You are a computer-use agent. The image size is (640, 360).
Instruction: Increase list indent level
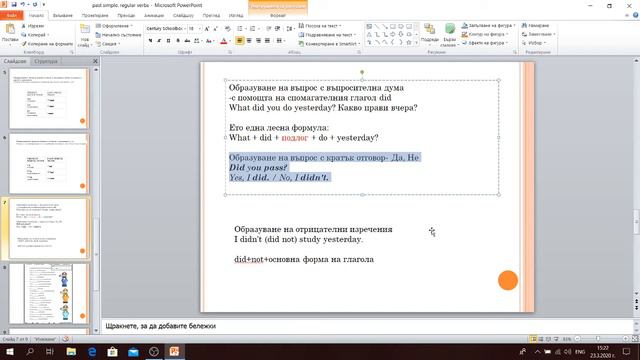click(x=278, y=29)
